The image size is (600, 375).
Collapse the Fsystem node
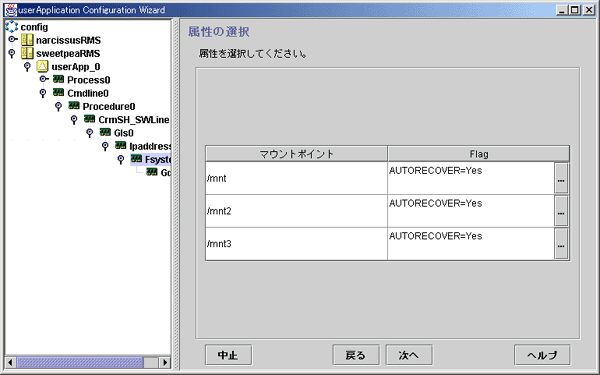(x=121, y=159)
